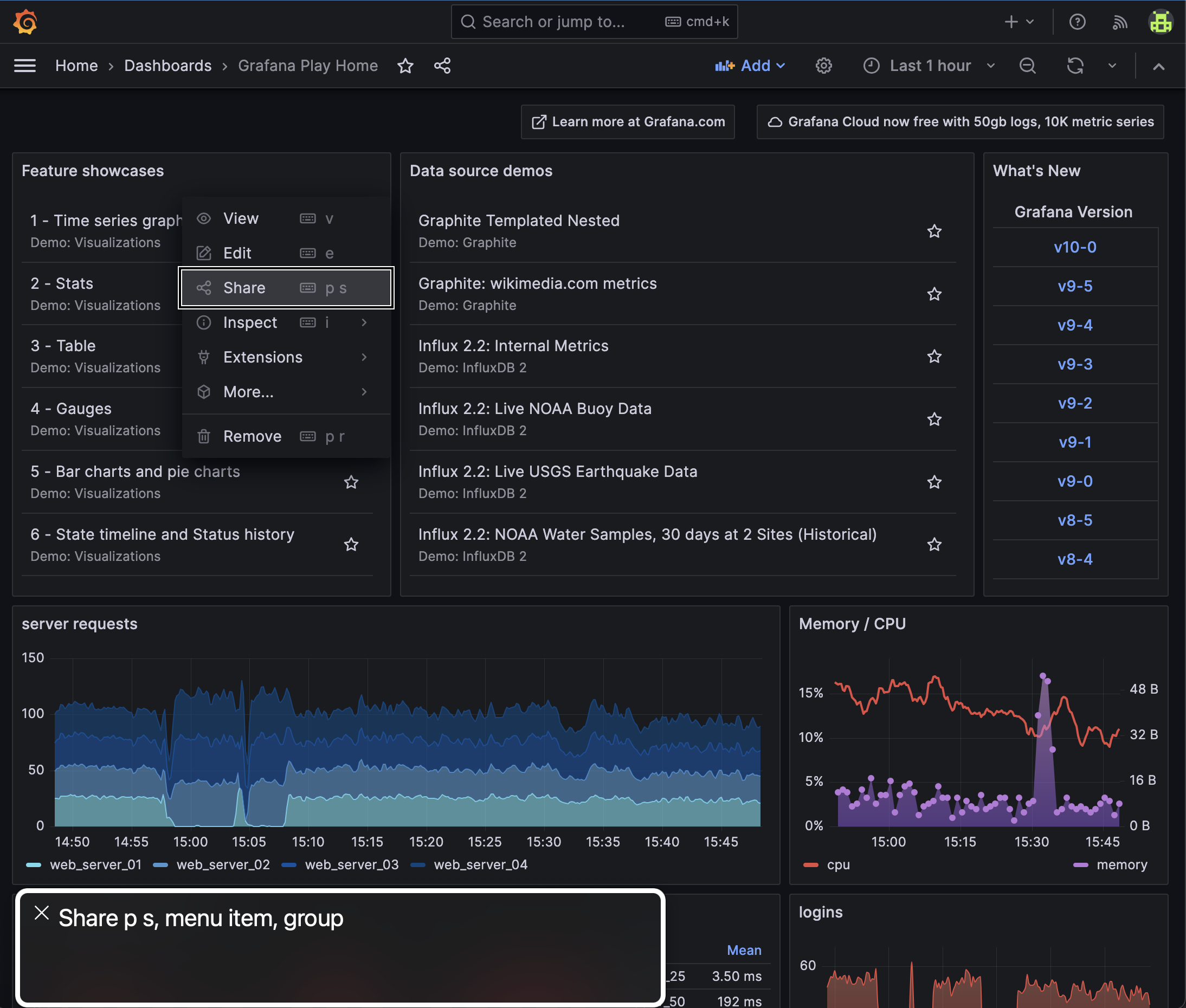
Task: Open Learn more at Grafana.com
Action: (627, 122)
